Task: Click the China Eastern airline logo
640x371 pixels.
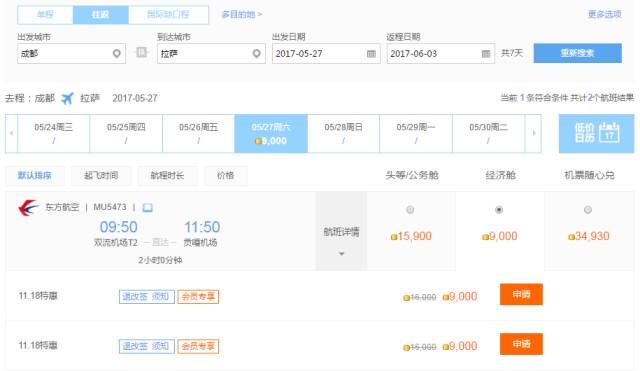Action: pyautogui.click(x=28, y=207)
